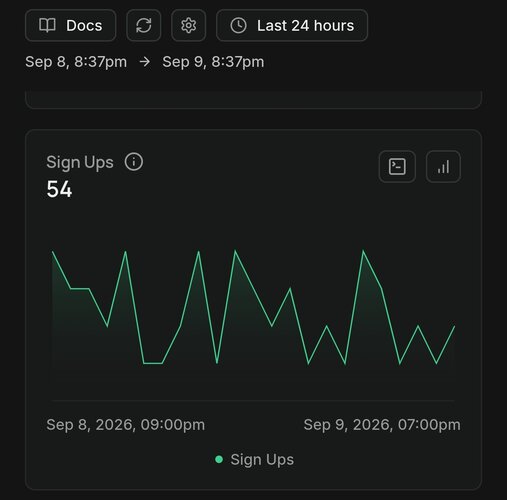
Task: Select the end time Sep 9, 8:37pm
Action: tap(213, 62)
